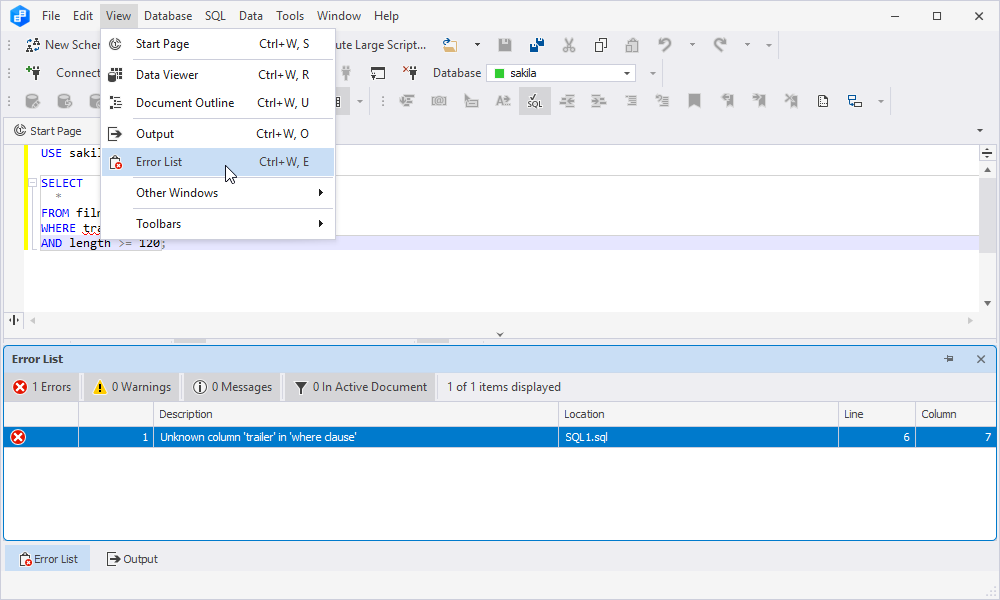
Task: Click the Cut scissors icon
Action: 568,45
